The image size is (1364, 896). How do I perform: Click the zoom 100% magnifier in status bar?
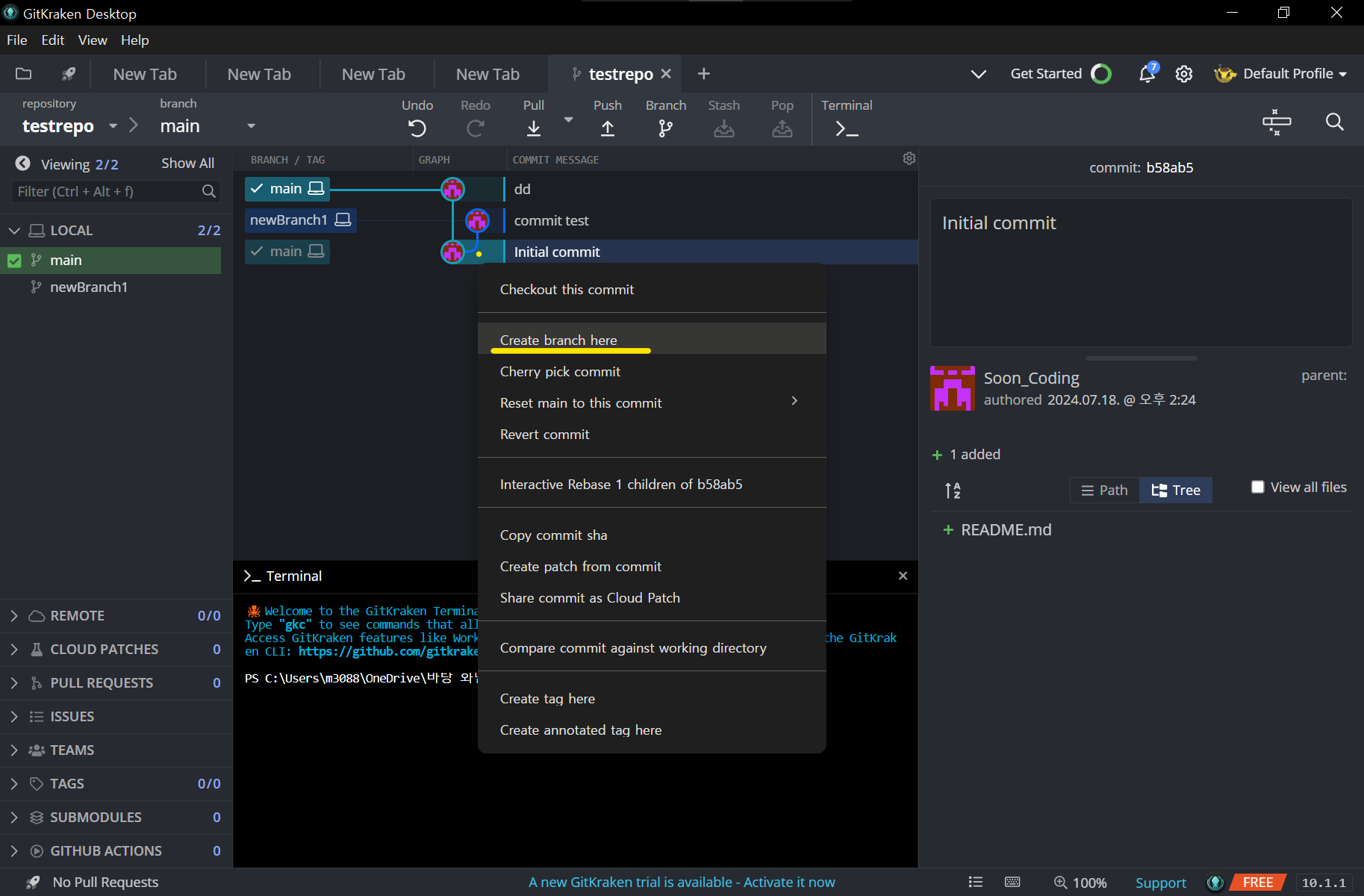coord(1060,883)
